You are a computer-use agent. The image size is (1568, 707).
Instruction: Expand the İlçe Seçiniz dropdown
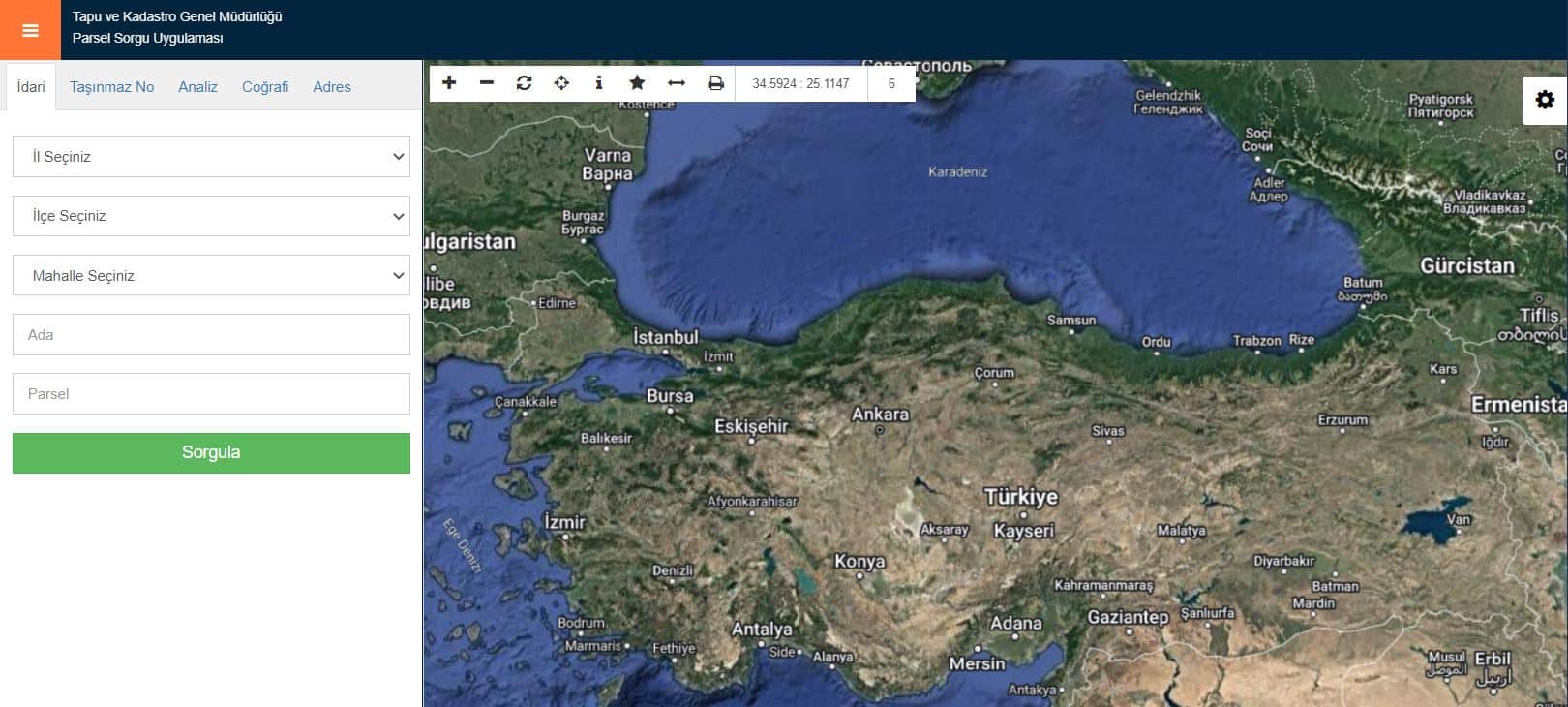pyautogui.click(x=211, y=216)
